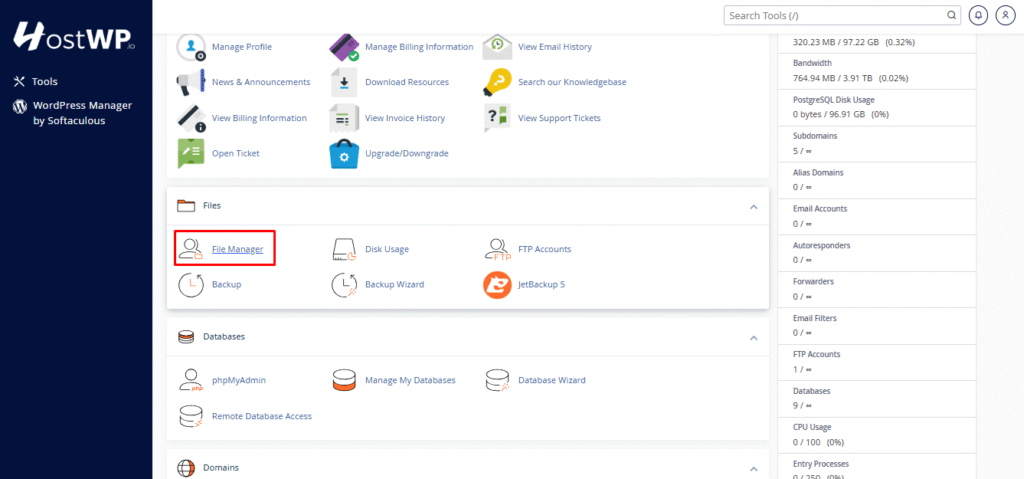Click the phpMyAdmin icon
Screen dimensions: 1024x479
(x=190, y=380)
